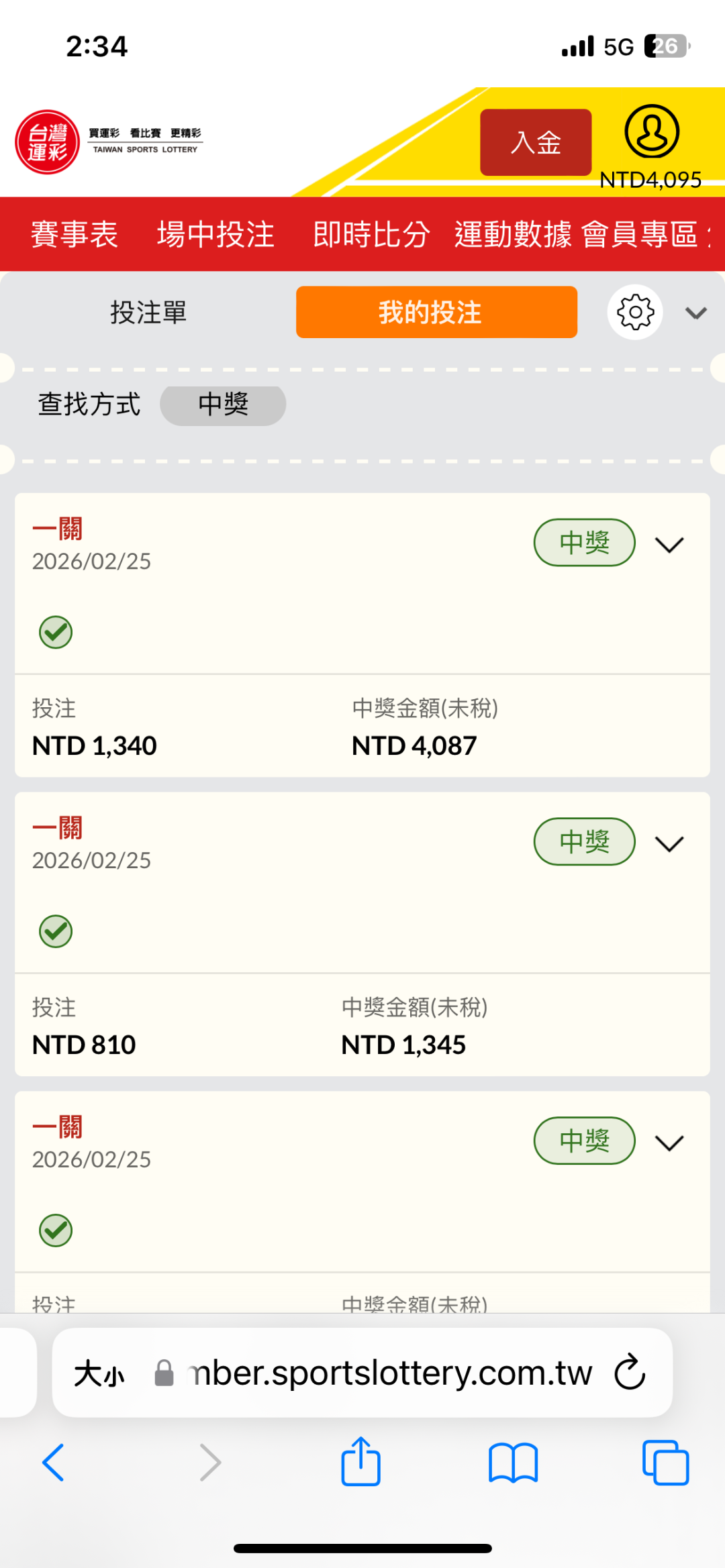Tap the green check on NTD 1,340 bet
The width and height of the screenshot is (725, 1568).
tap(56, 632)
